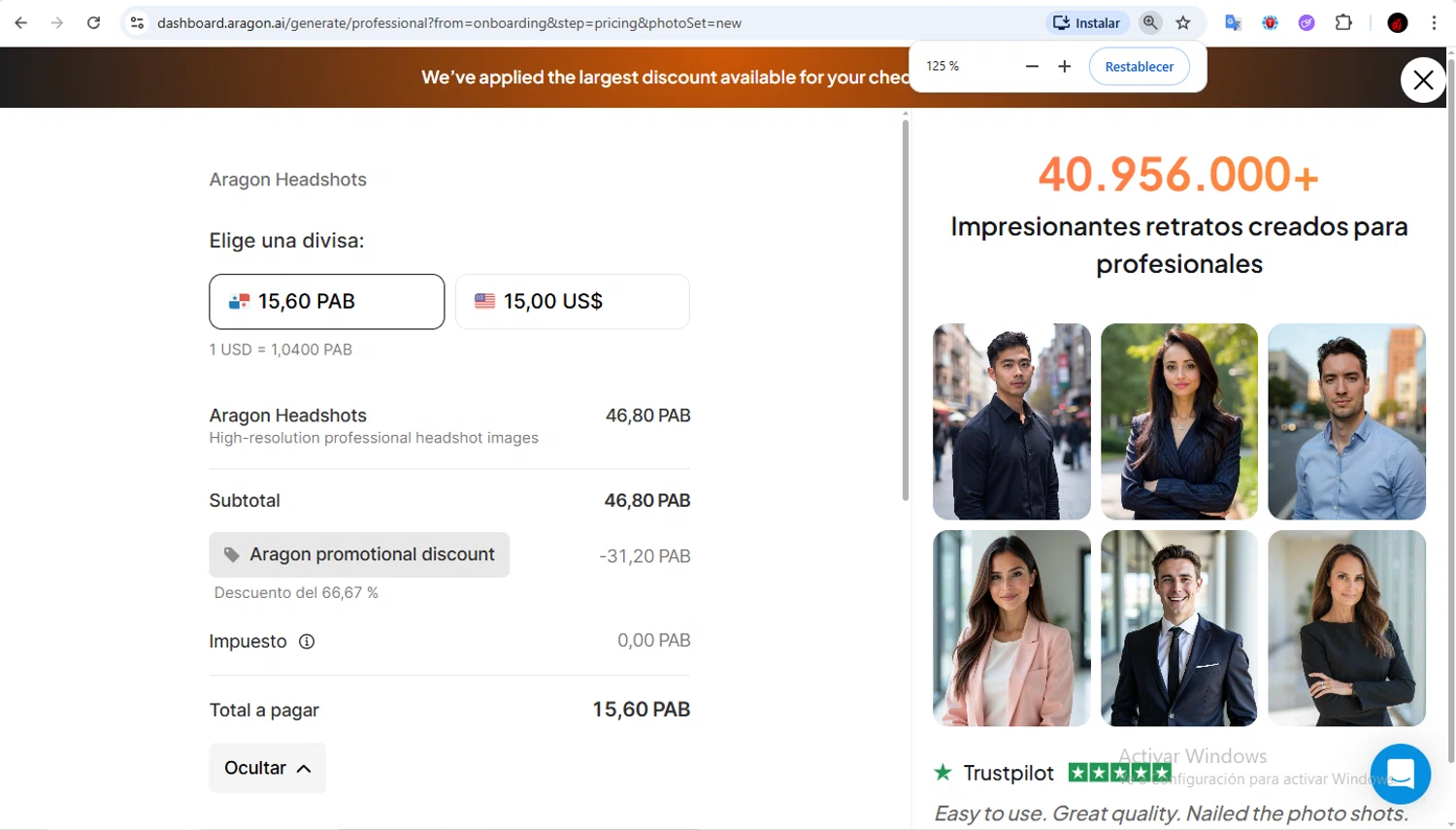This screenshot has width=1456, height=830.
Task: Click the Subtotal label
Action: [245, 501]
